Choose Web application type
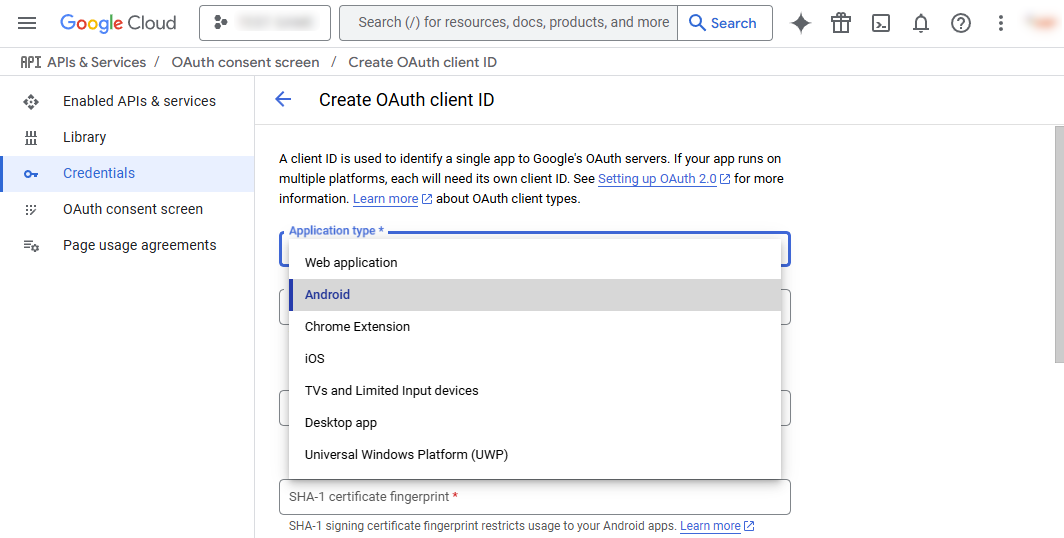1064x538 pixels. (x=535, y=263)
